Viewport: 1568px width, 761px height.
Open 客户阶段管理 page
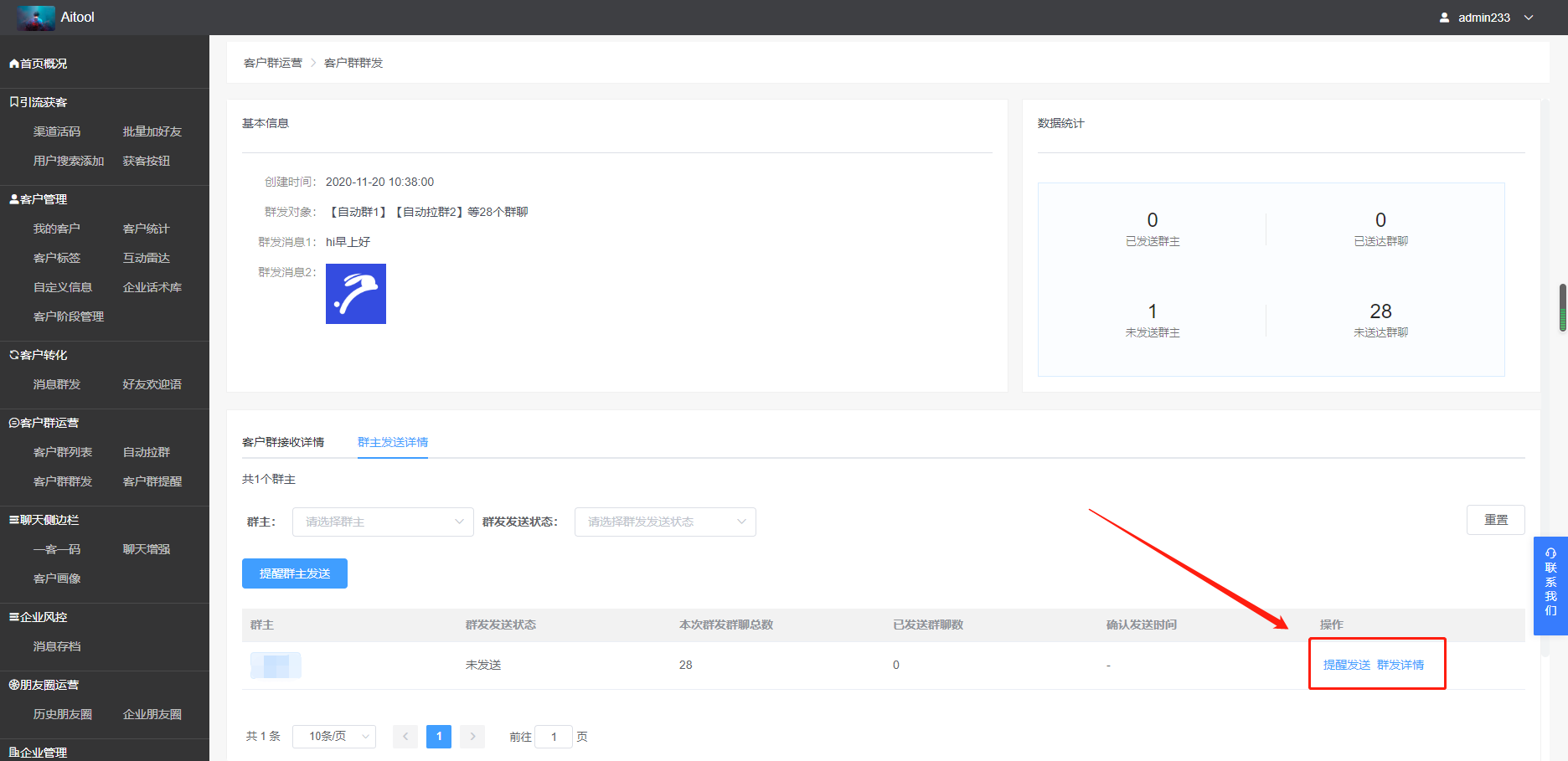point(69,316)
